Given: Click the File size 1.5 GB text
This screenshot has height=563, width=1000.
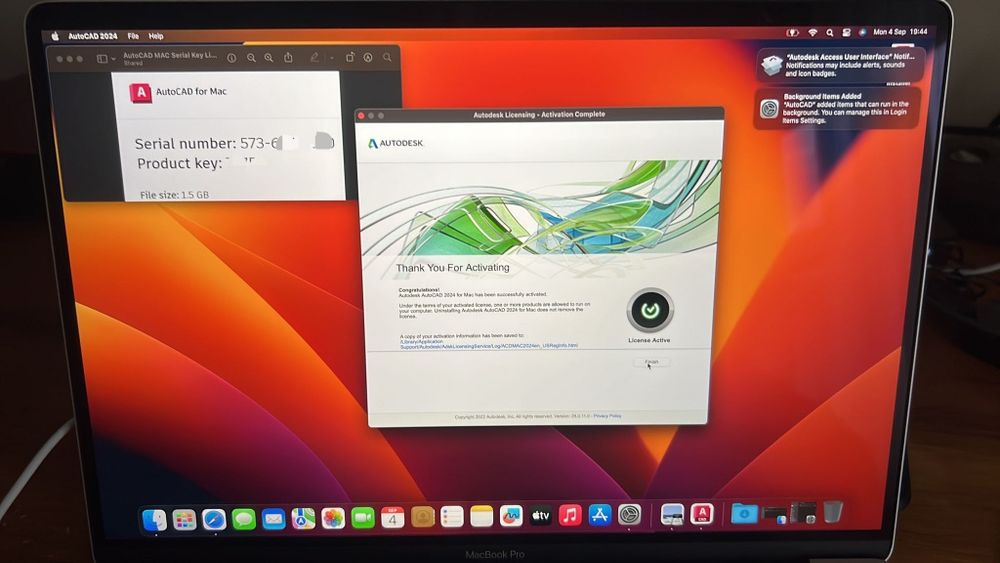Looking at the screenshot, I should point(174,194).
